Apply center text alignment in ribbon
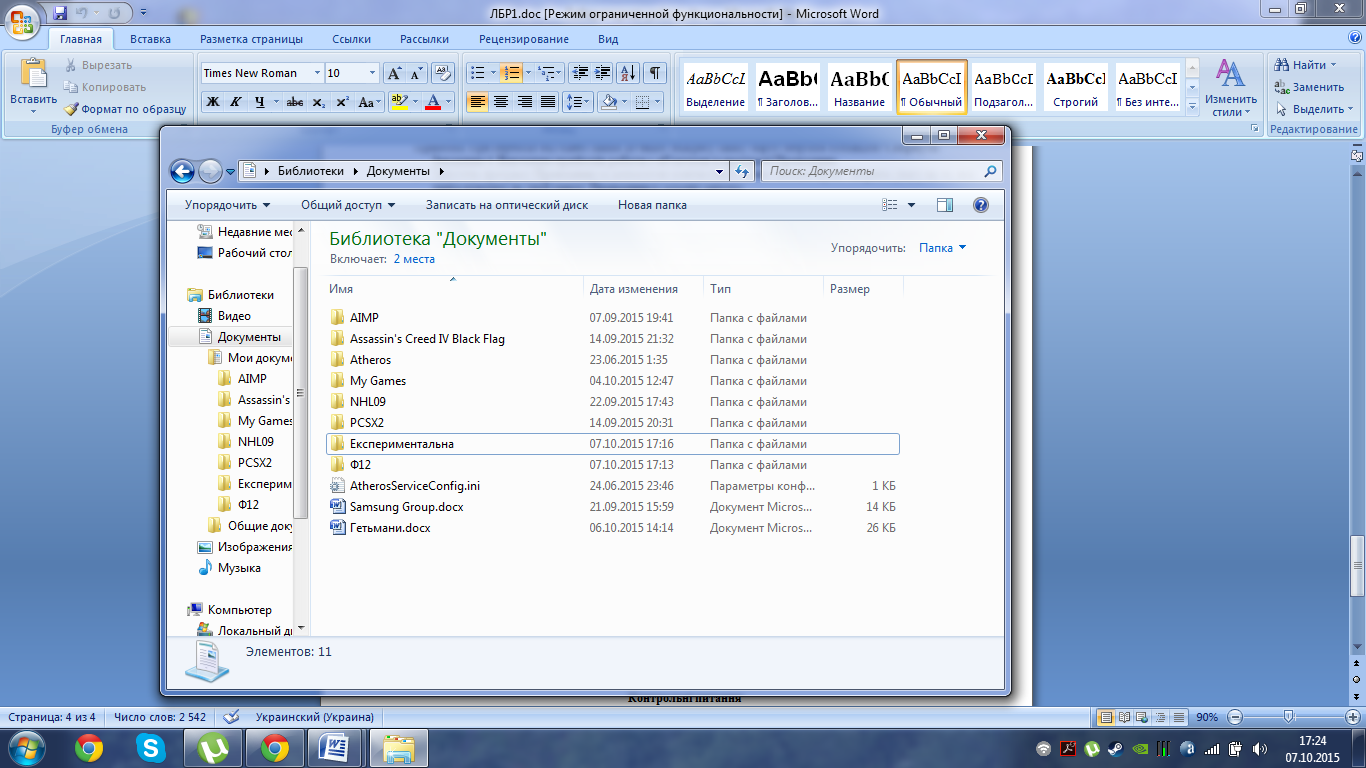Image resolution: width=1366 pixels, height=768 pixels. click(x=501, y=102)
